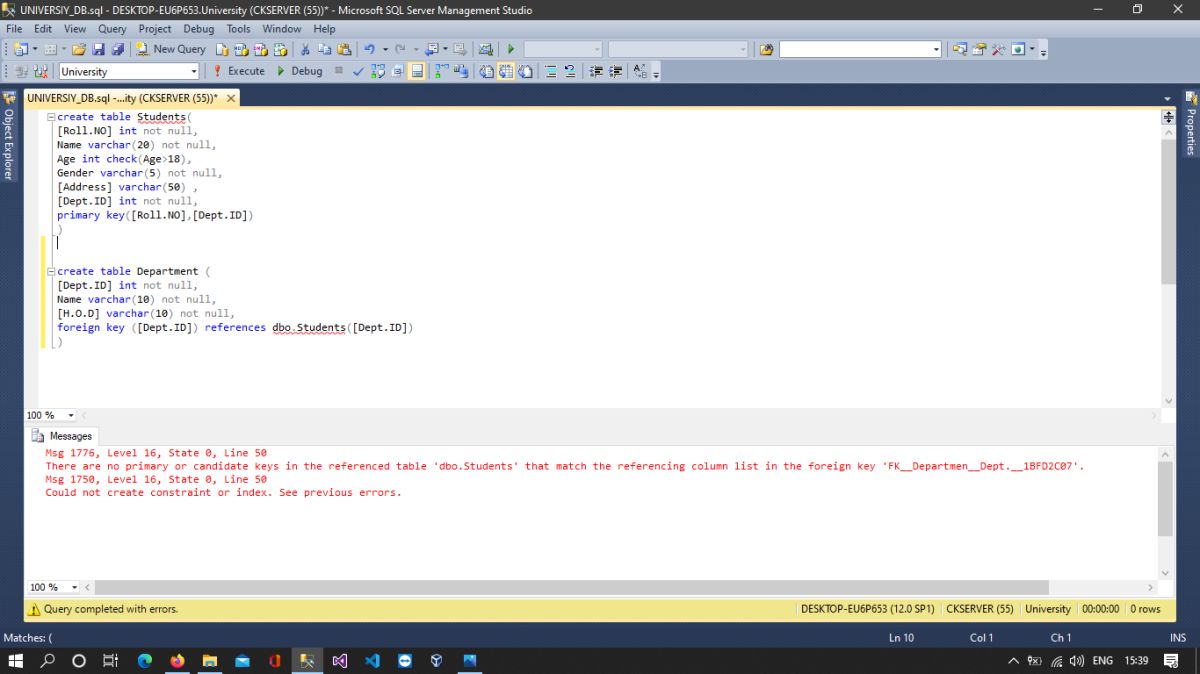Viewport: 1200px width, 674px height.
Task: Click the editor split-window handle
Action: (1168, 117)
